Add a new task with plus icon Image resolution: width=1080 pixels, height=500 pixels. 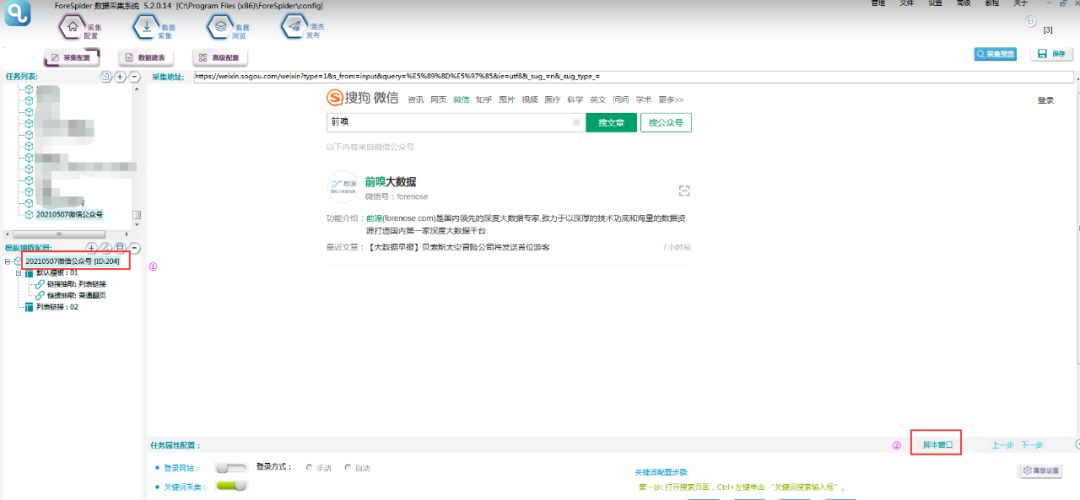120,76
